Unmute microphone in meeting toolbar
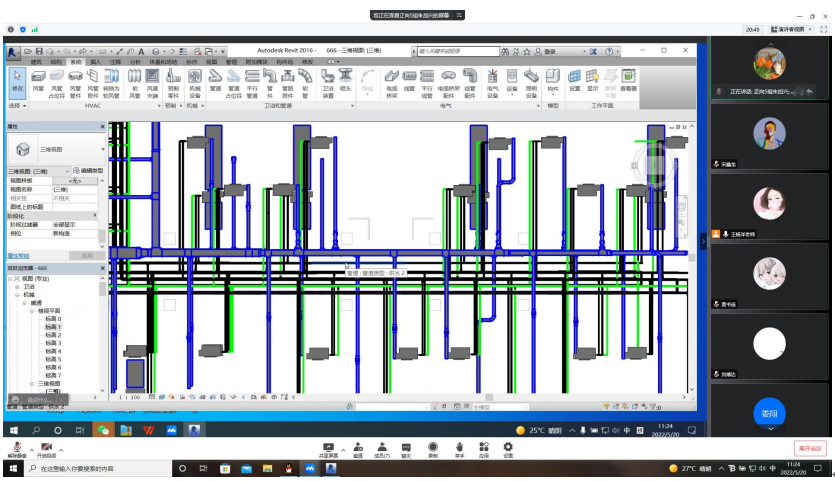The image size is (835, 481). (17, 449)
